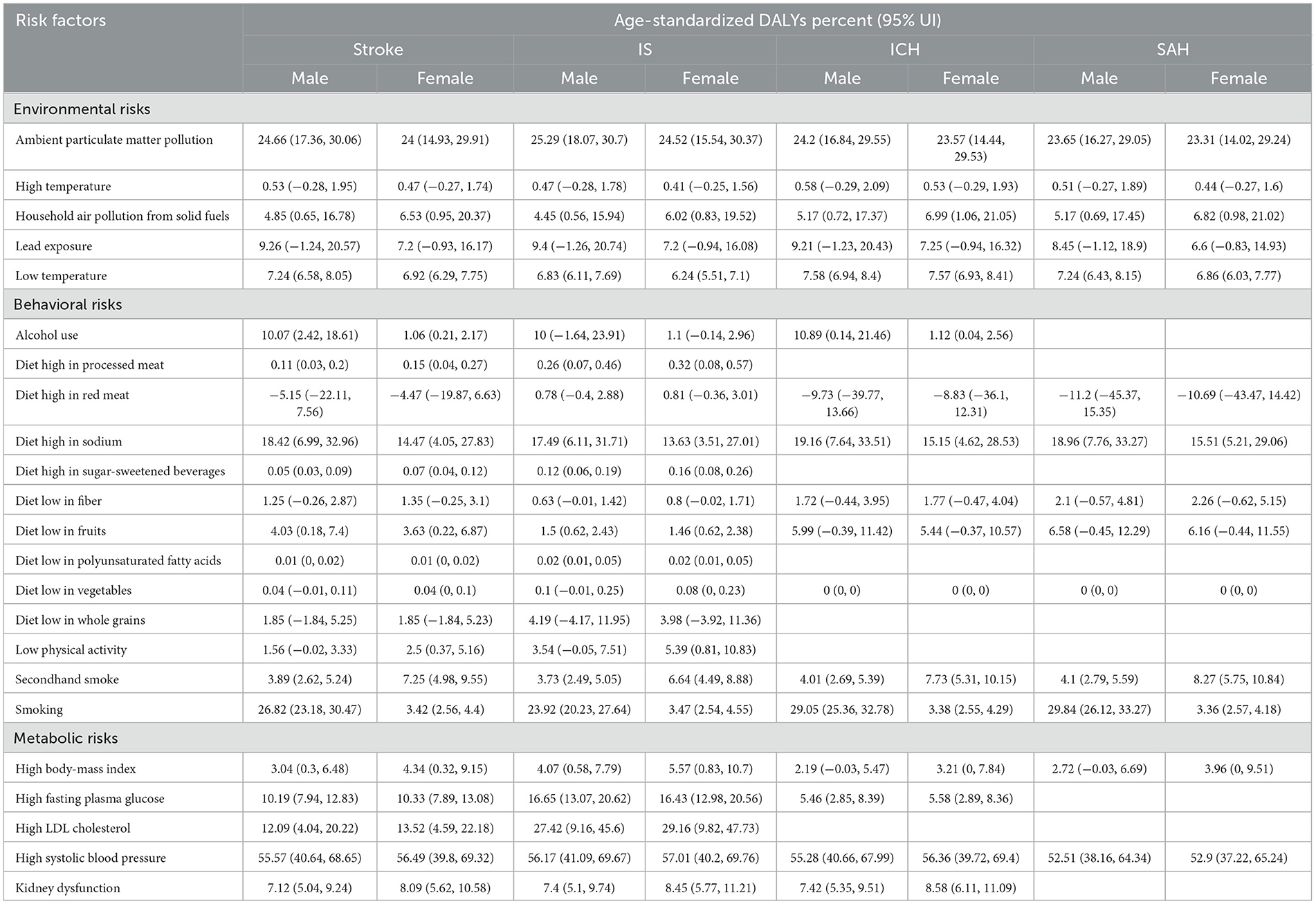This screenshot has height=904, width=1316.
Task: Select the 'Ambient particulate matter pollution' row label
Action: pos(114,140)
